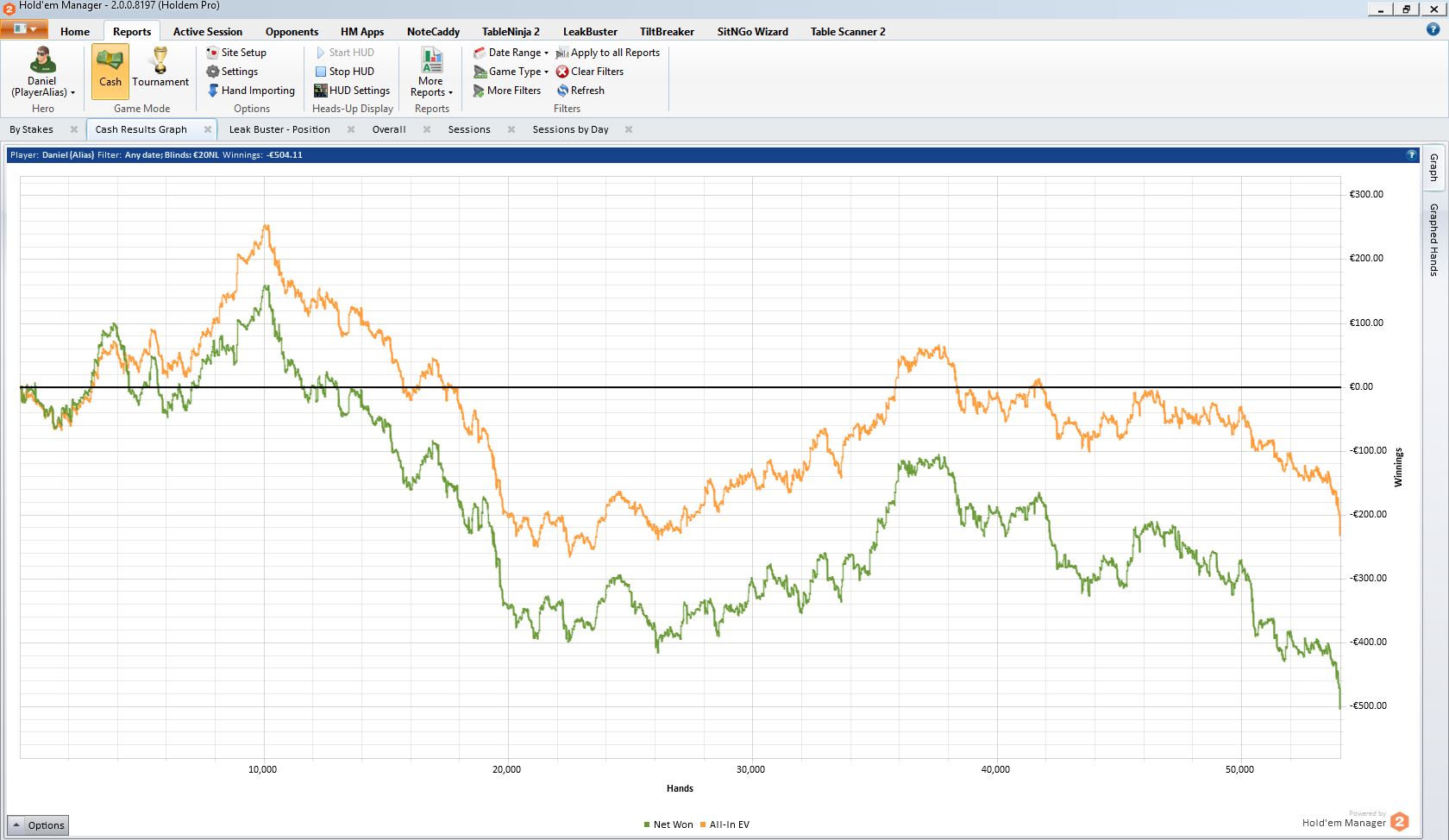Open the More Reports dropdown
1449x840 pixels.
point(431,72)
